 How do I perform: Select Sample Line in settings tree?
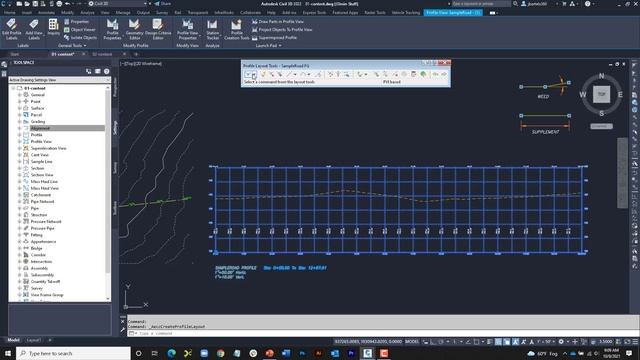coord(41,162)
